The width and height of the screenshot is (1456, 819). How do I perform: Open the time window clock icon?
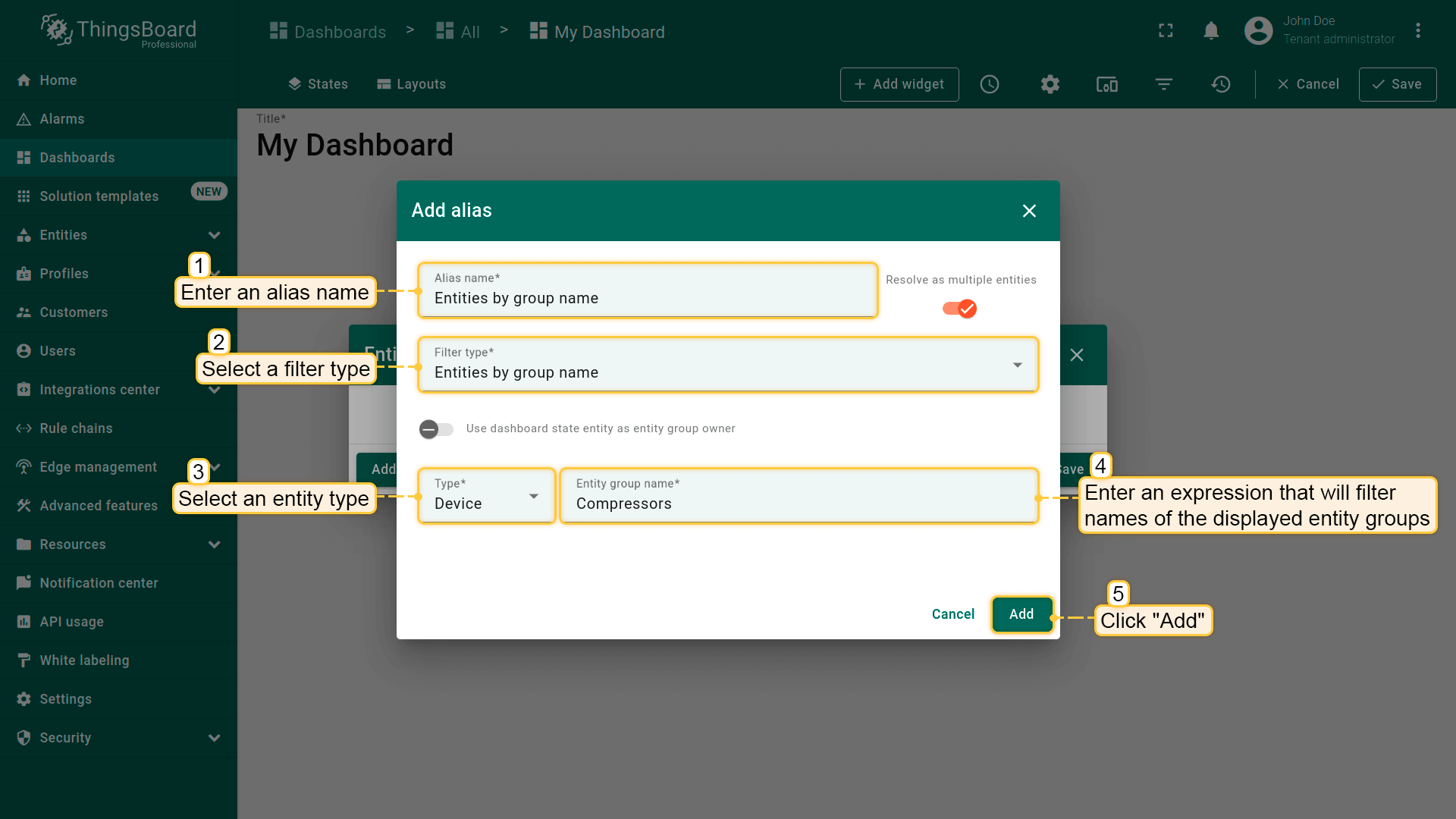990,84
